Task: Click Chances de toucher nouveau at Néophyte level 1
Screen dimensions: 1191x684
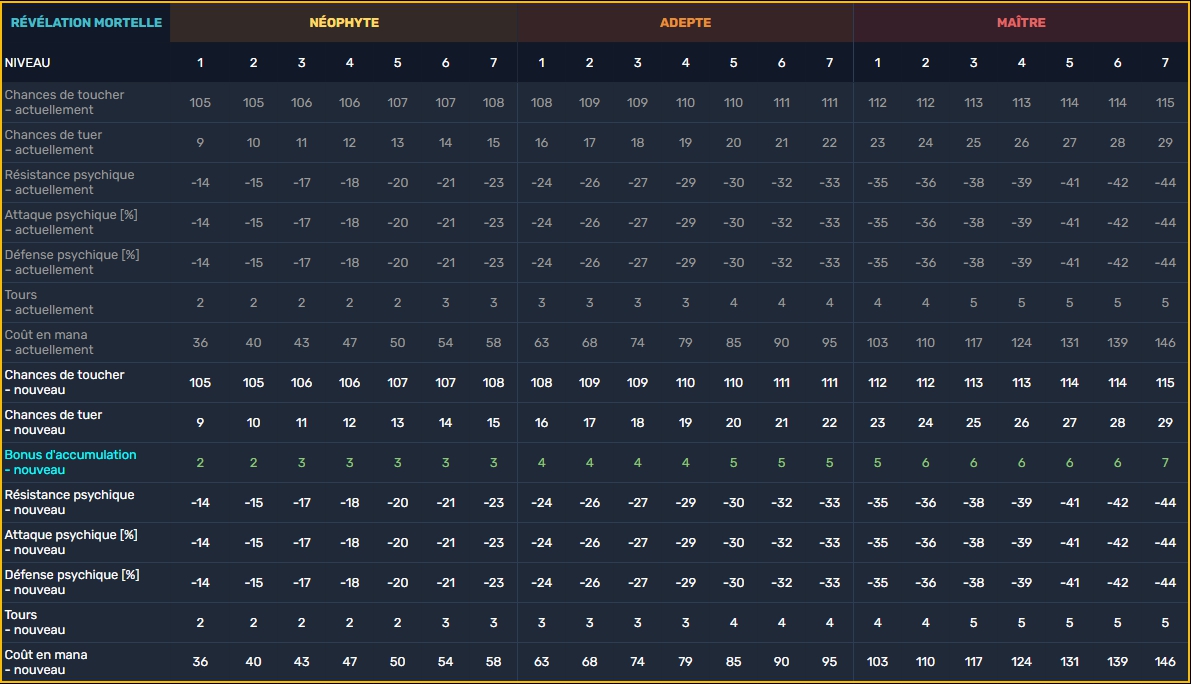Action: coord(201,383)
